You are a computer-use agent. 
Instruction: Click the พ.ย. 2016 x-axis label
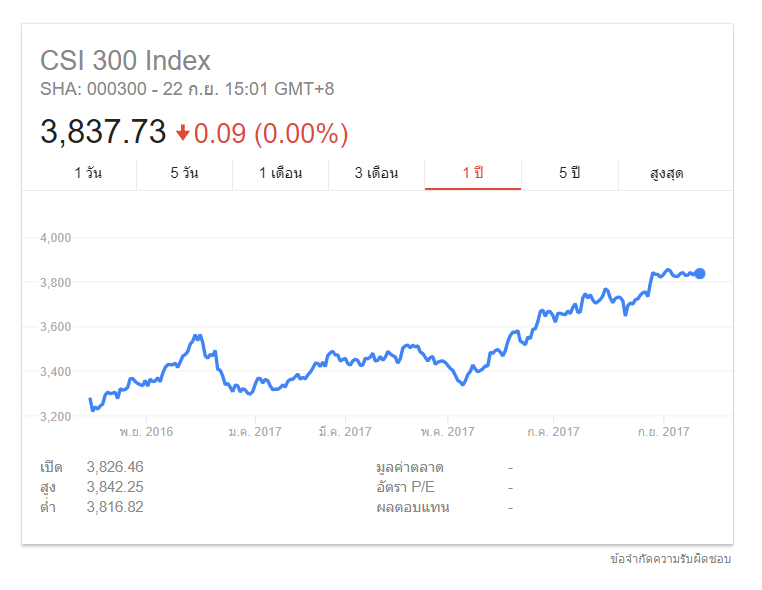pos(146,432)
